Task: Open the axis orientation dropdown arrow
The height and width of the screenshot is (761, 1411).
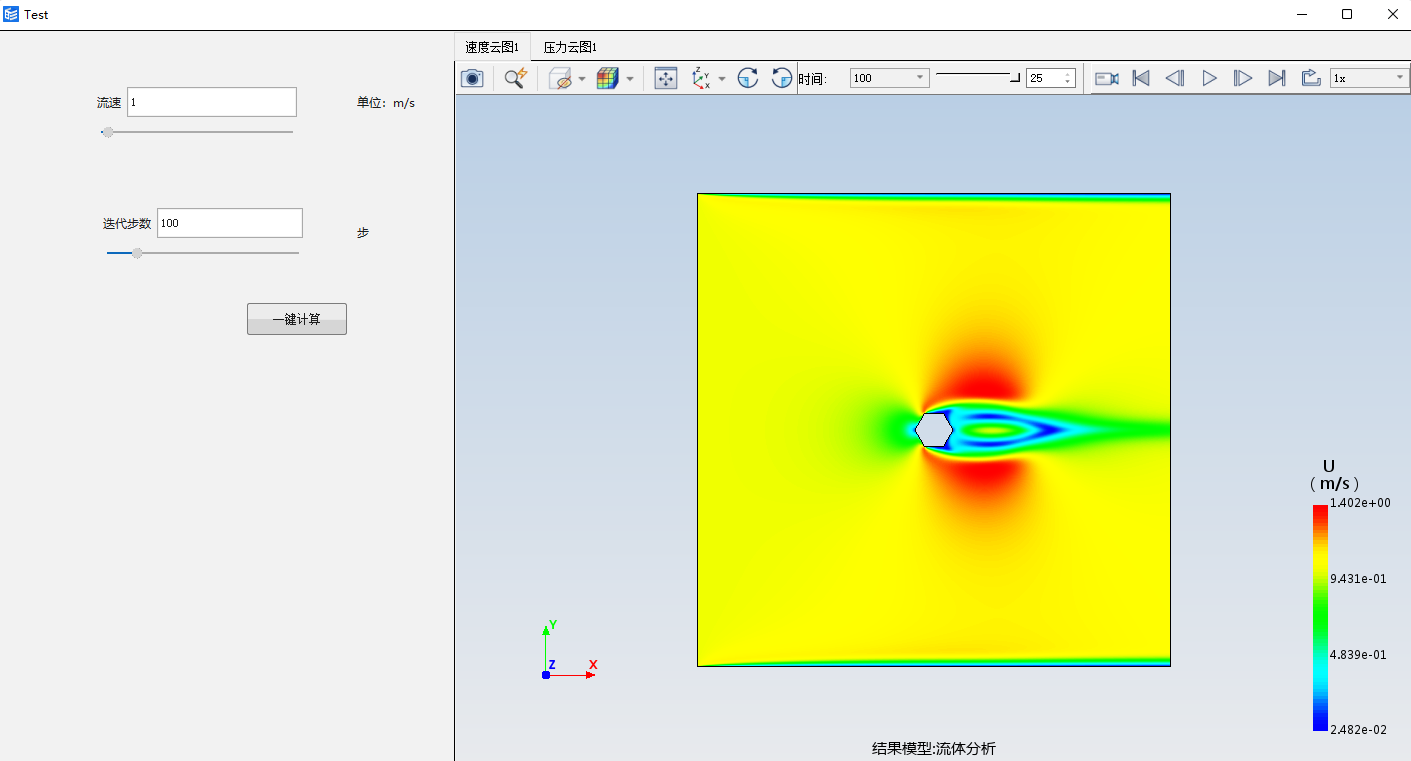Action: pyautogui.click(x=722, y=78)
